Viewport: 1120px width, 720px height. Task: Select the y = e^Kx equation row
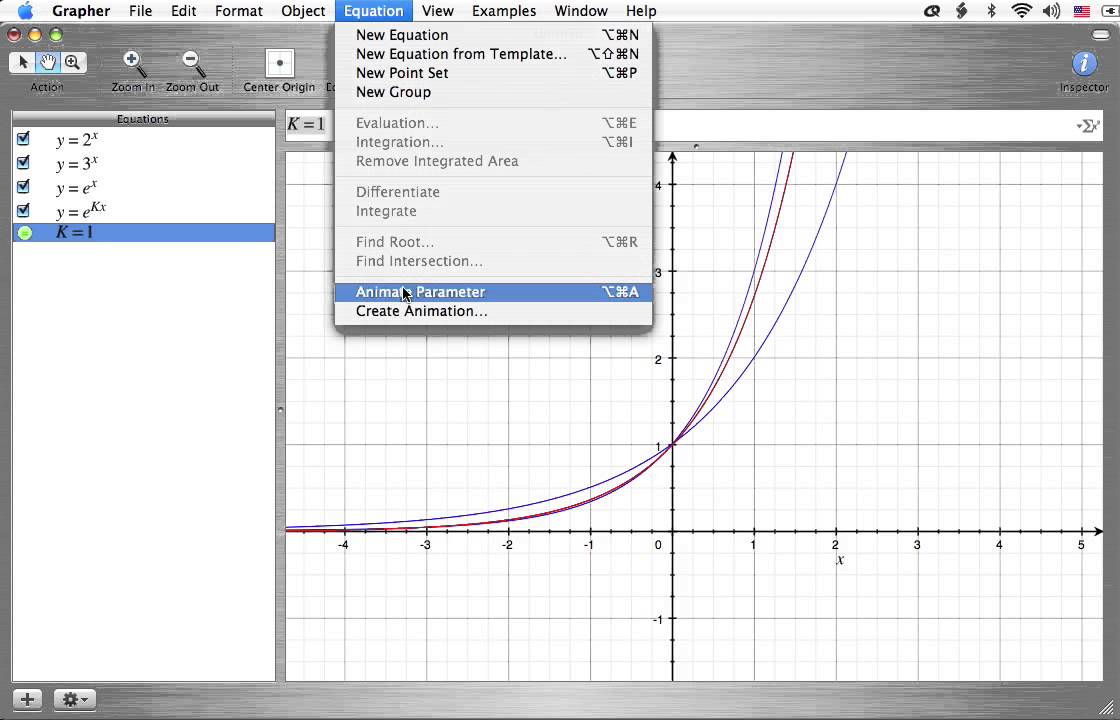point(144,210)
